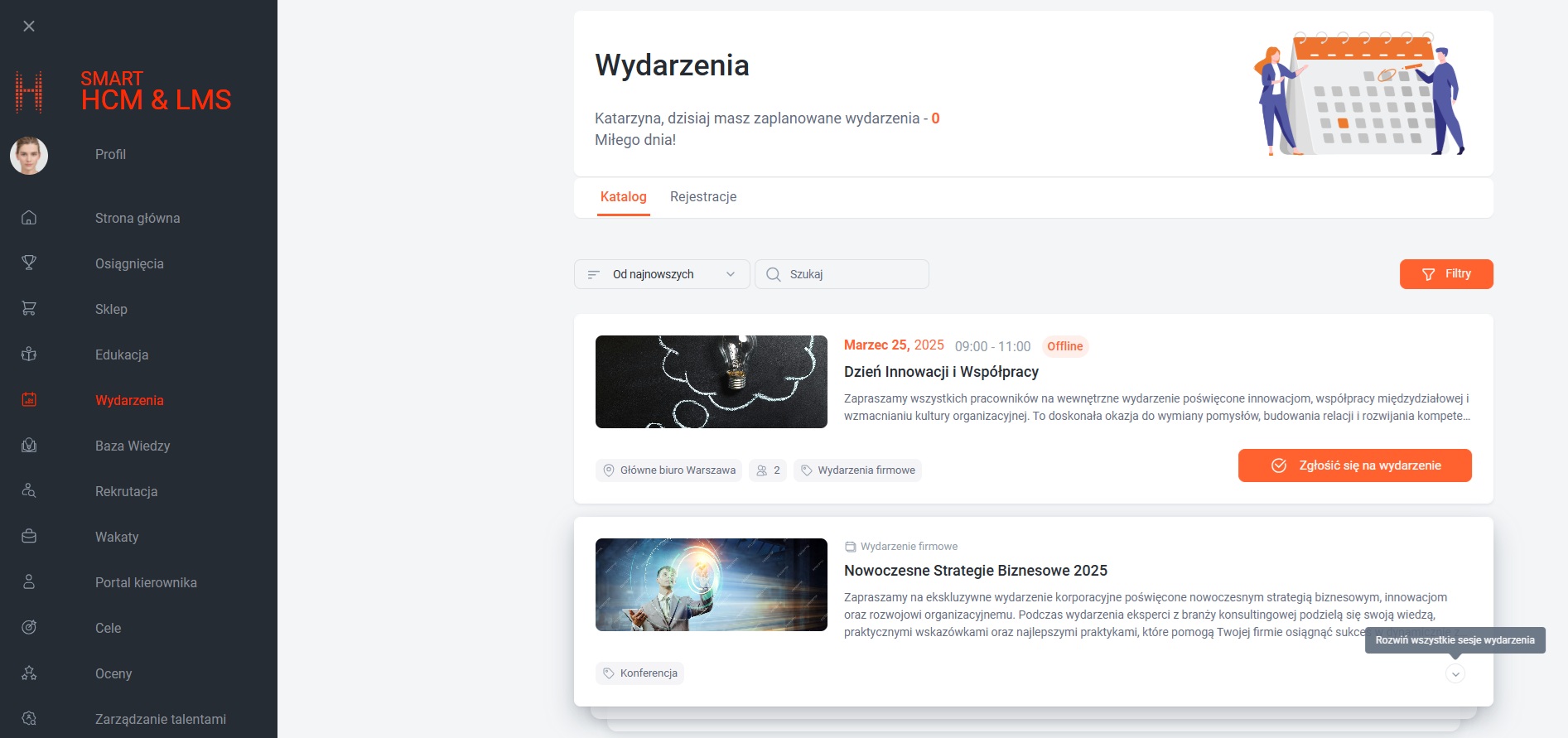
Task: Open the Od najnowszych sort dropdown
Action: 661,274
